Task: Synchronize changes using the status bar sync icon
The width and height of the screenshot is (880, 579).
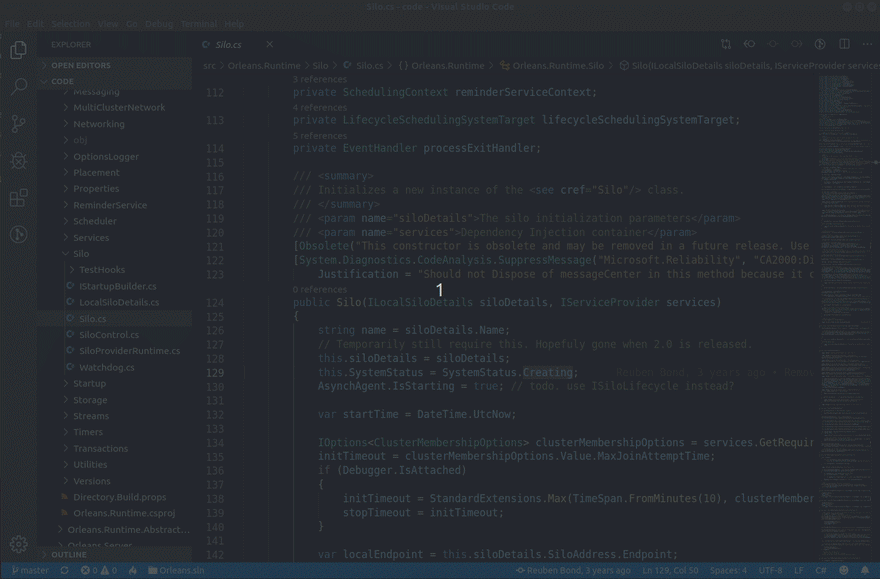Action: [x=65, y=571]
